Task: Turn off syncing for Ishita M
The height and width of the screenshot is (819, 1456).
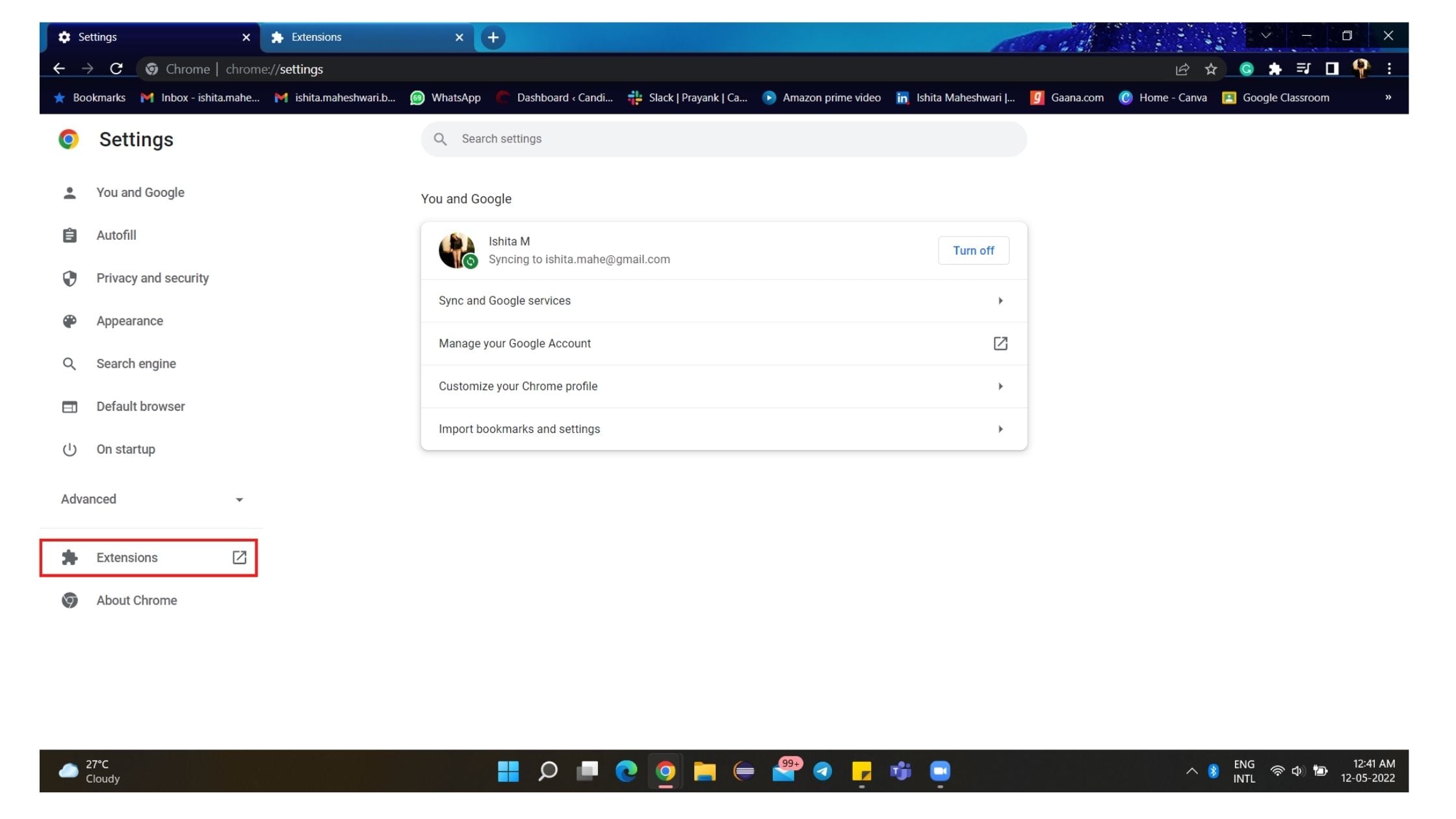Action: click(973, 250)
